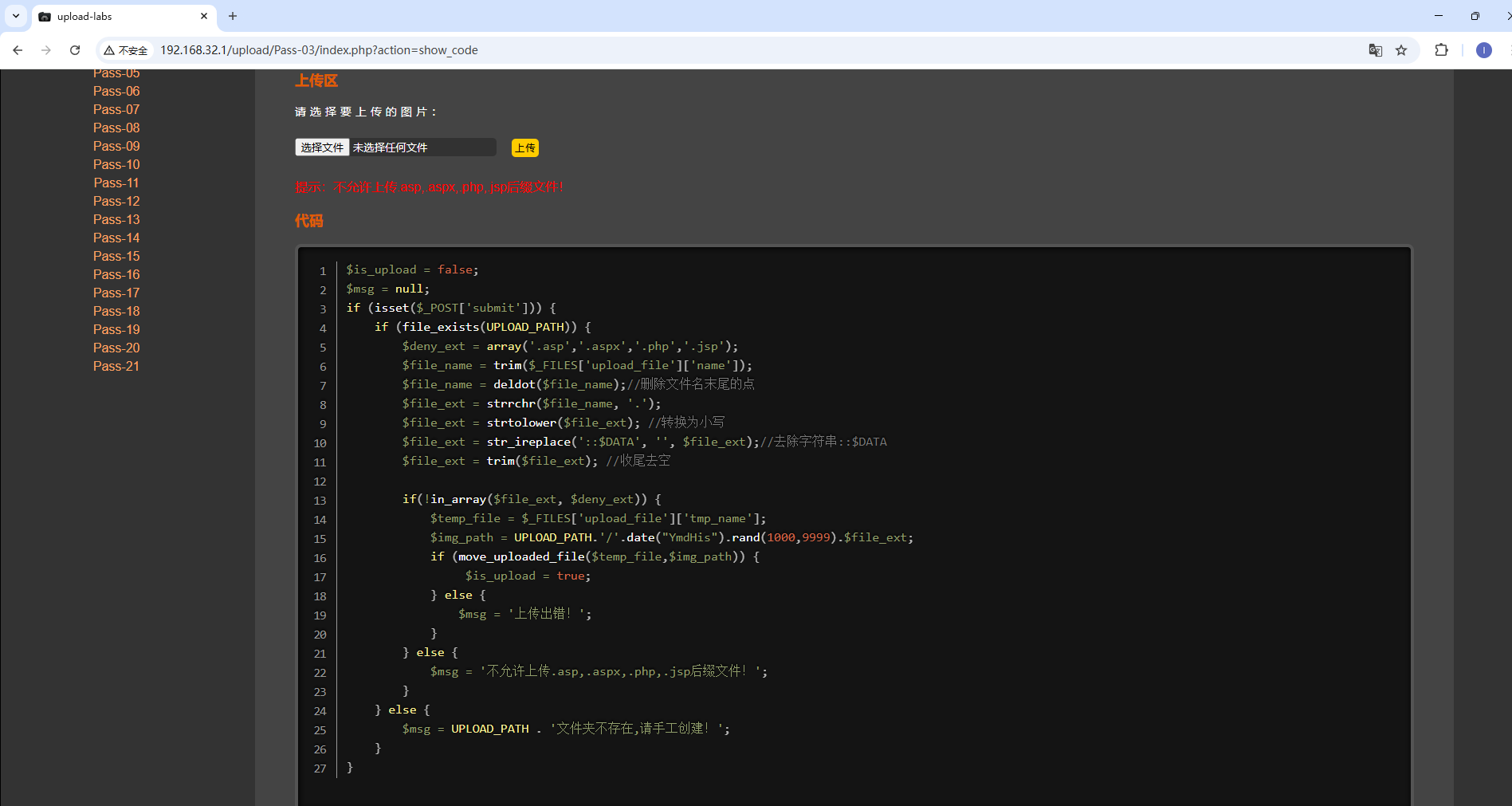Click the browser back arrow
The width and height of the screenshot is (1512, 806).
pos(18,50)
